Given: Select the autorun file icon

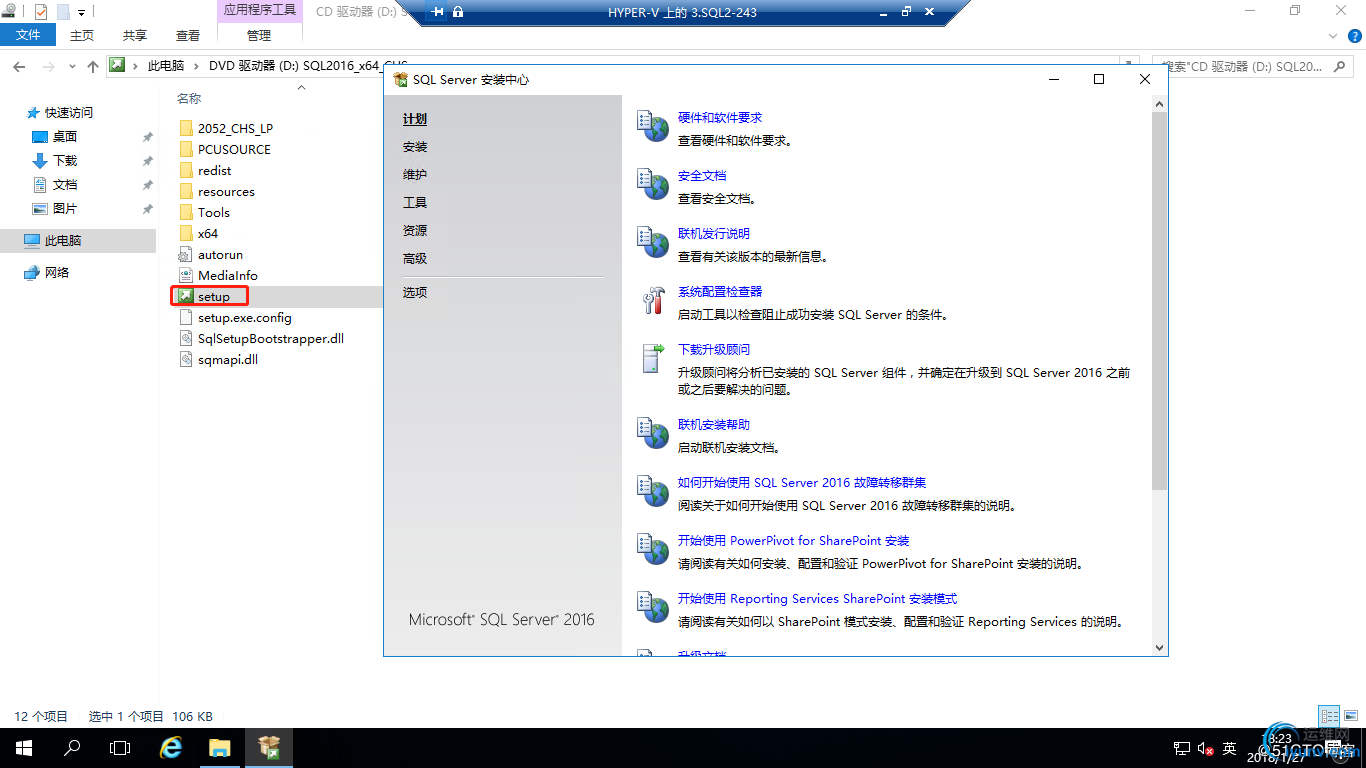Looking at the screenshot, I should (185, 254).
